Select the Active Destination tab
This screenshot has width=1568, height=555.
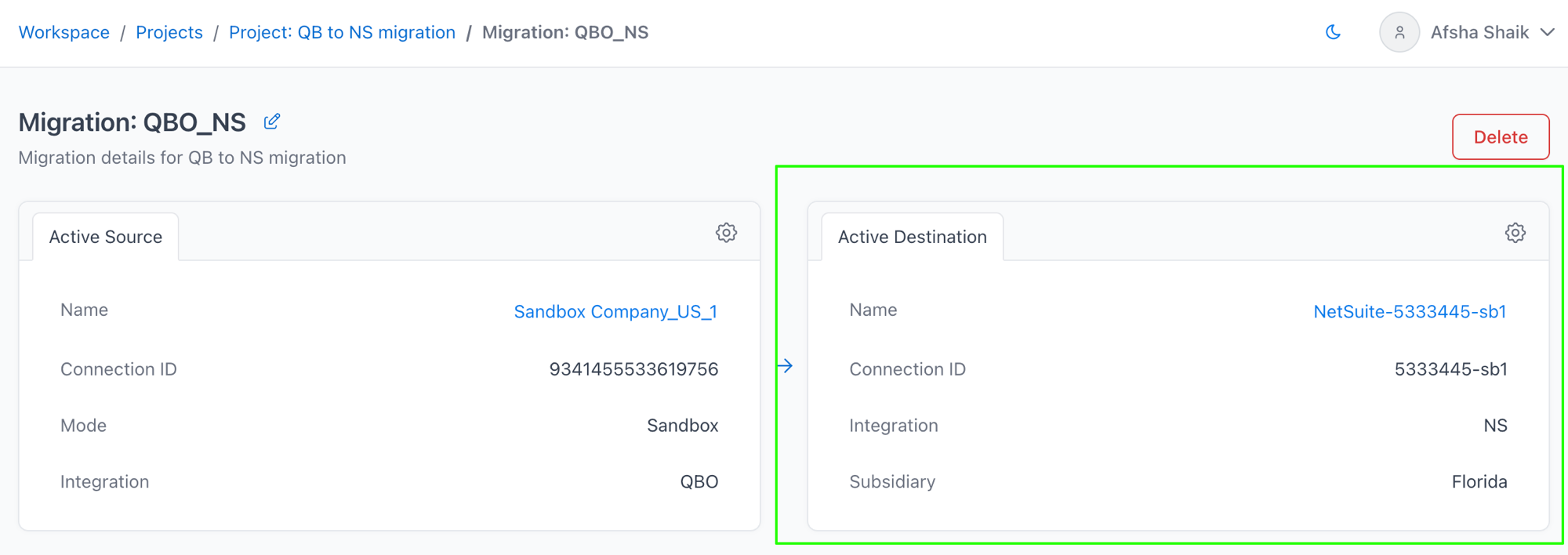pos(913,237)
